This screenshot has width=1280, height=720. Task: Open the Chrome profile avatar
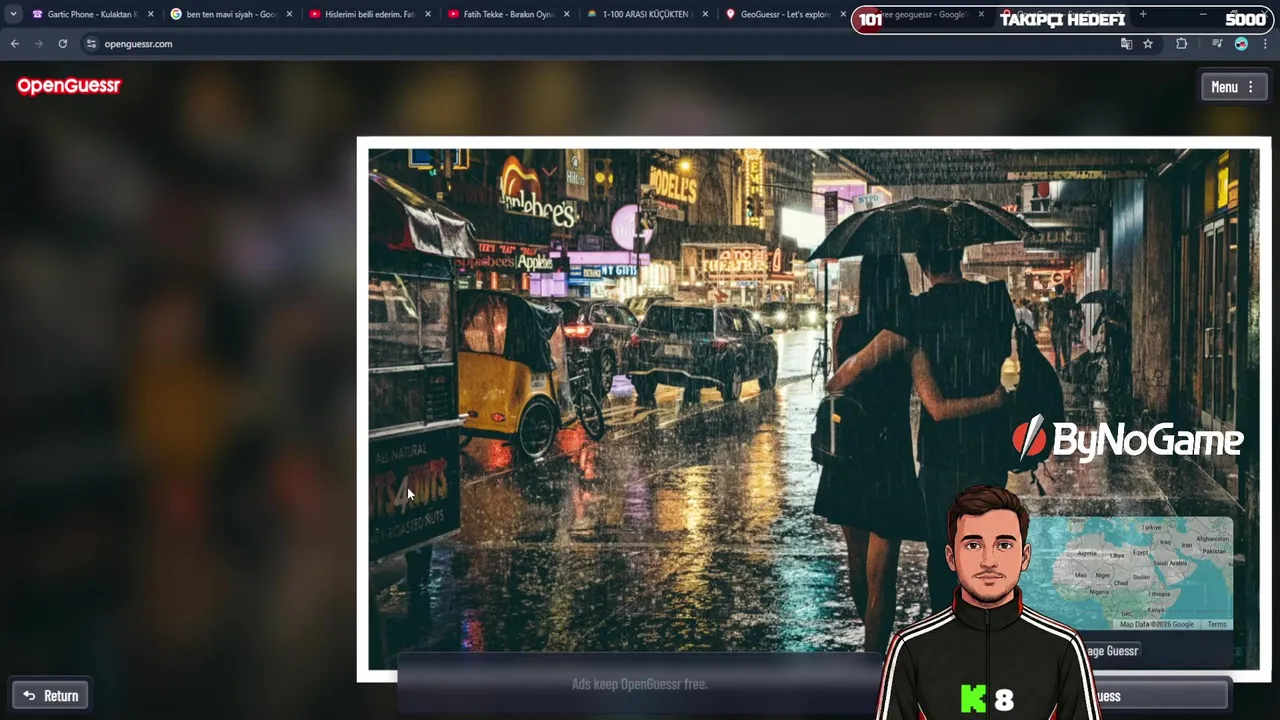[x=1241, y=44]
